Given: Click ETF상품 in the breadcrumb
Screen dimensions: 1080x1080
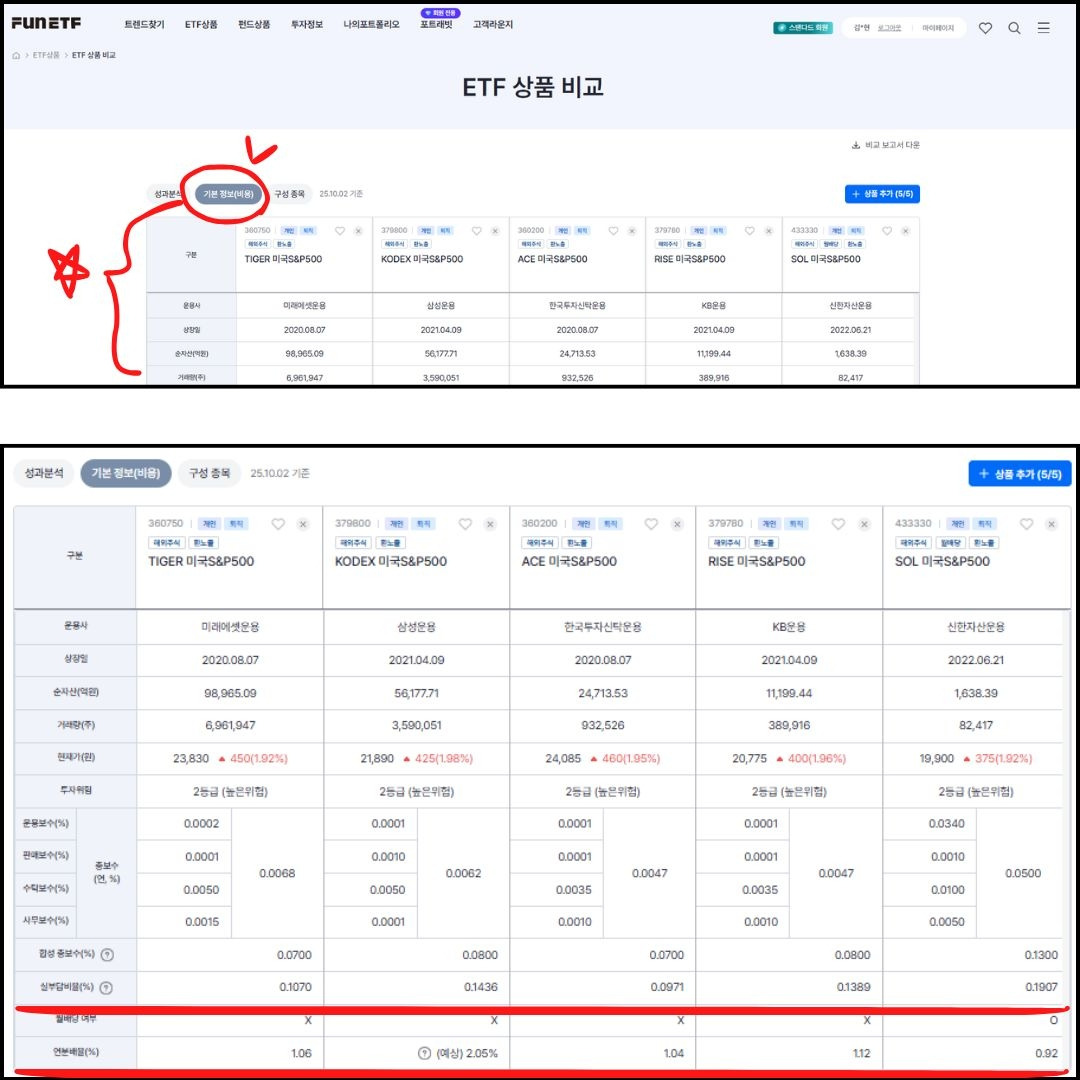Looking at the screenshot, I should coord(46,55).
